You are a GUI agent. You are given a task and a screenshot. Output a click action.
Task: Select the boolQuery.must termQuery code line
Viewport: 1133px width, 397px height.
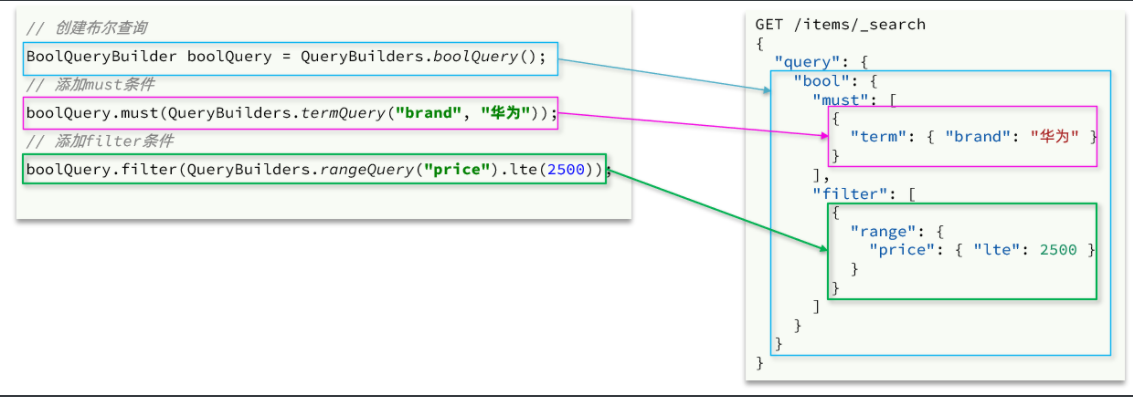(x=290, y=113)
